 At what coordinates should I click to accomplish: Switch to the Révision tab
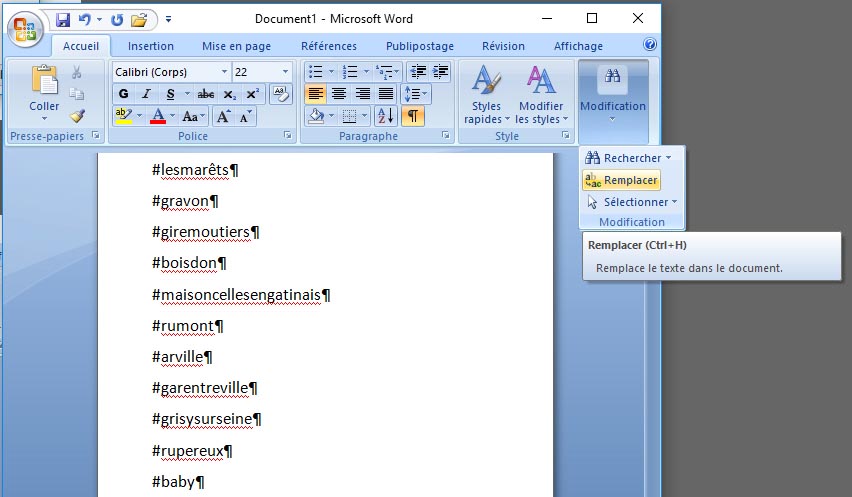(503, 46)
